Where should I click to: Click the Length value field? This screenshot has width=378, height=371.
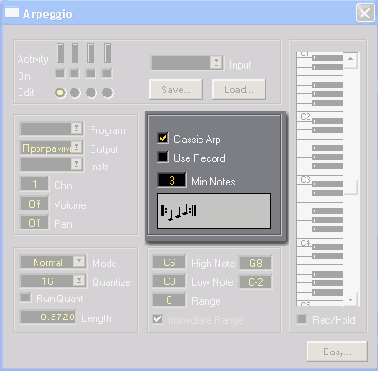[x=48, y=317]
